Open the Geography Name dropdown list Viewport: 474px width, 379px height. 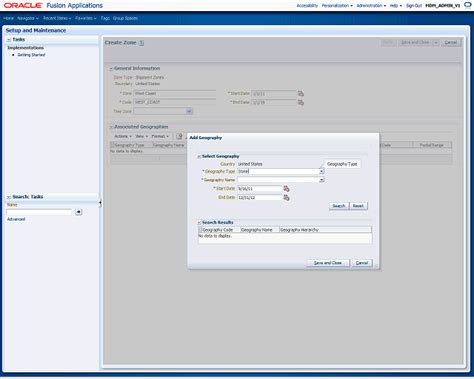click(322, 180)
